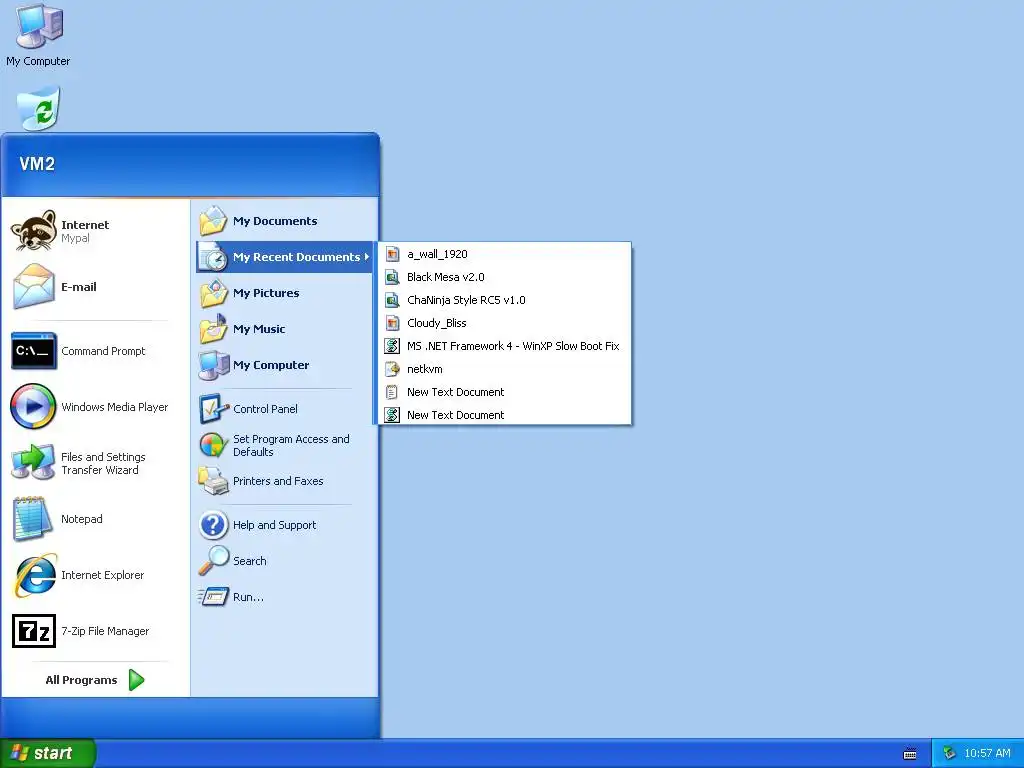Viewport: 1024px width, 768px height.
Task: Open Control Panel icon
Action: pos(214,409)
